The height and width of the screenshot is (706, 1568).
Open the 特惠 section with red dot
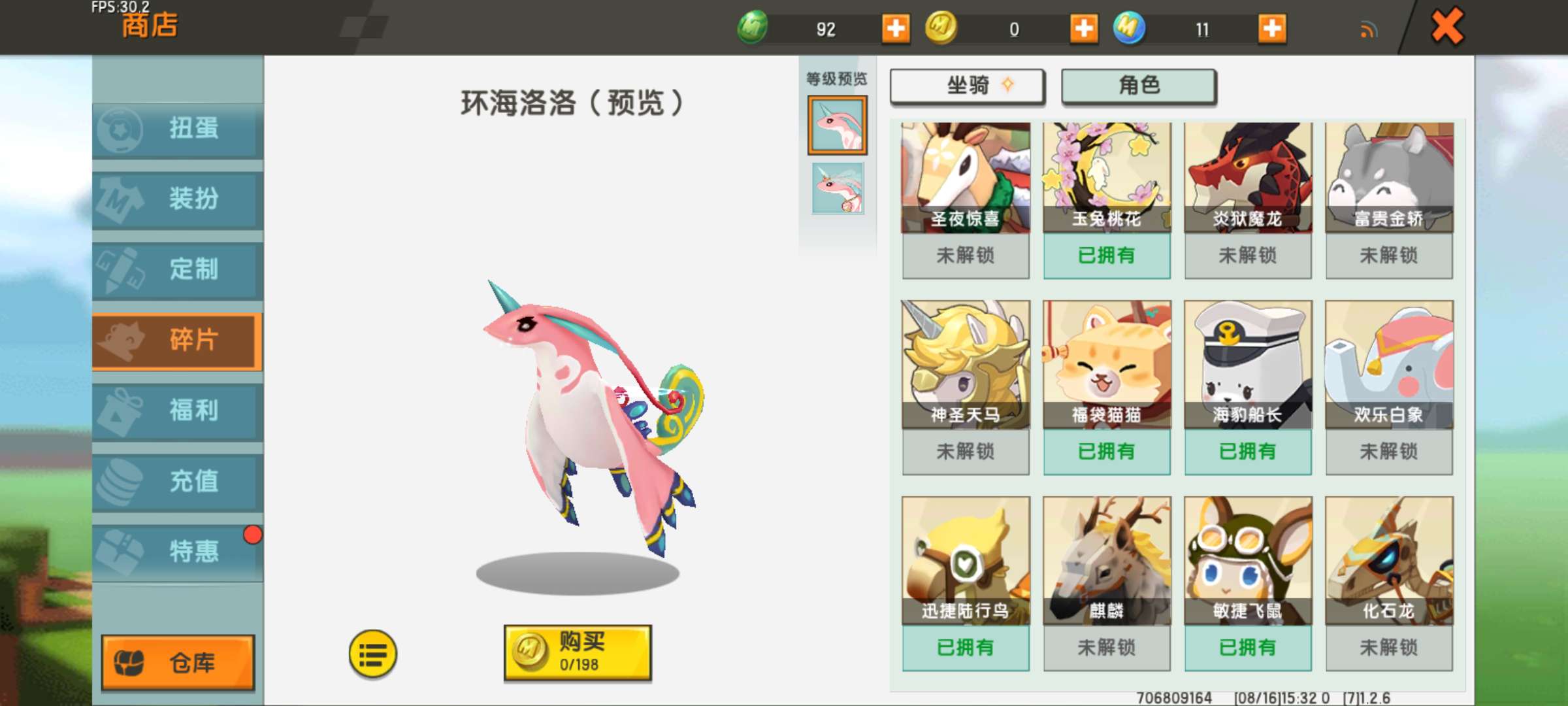[178, 552]
